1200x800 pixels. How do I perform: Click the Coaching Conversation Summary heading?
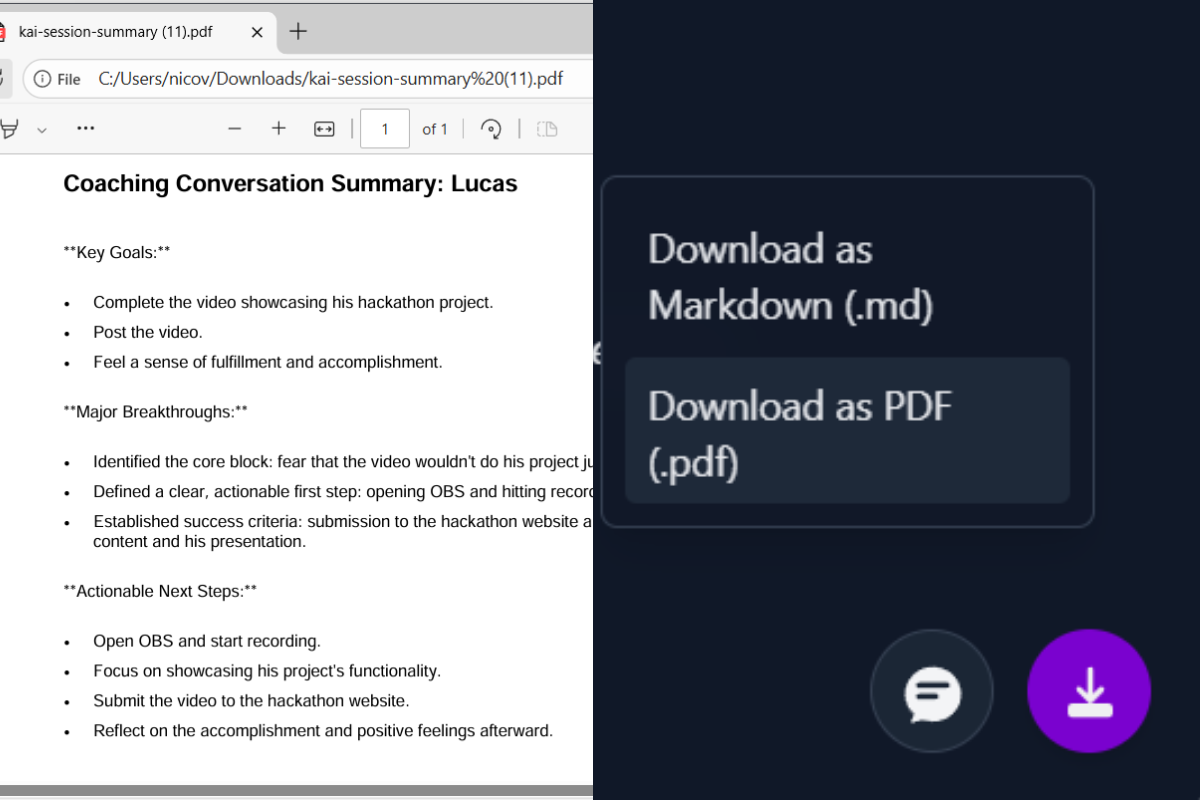[290, 184]
